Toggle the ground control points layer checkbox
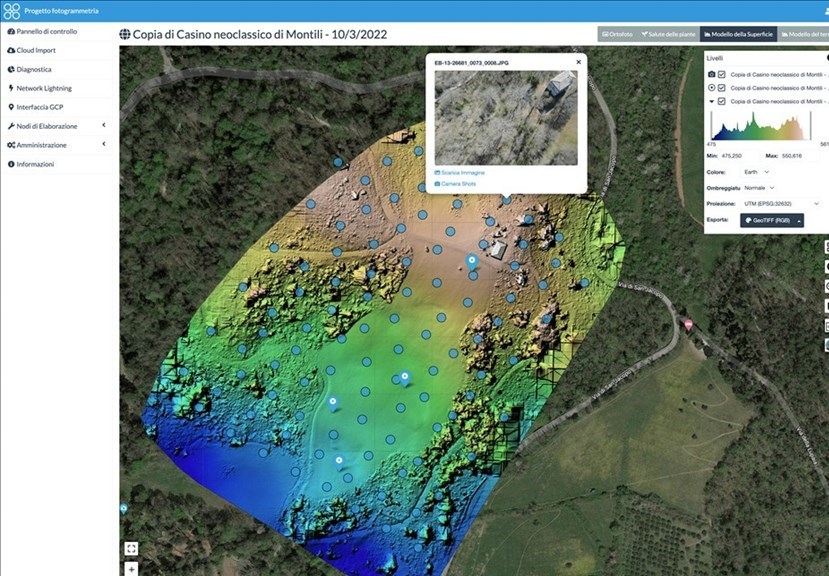The height and width of the screenshot is (576, 829). pos(721,88)
